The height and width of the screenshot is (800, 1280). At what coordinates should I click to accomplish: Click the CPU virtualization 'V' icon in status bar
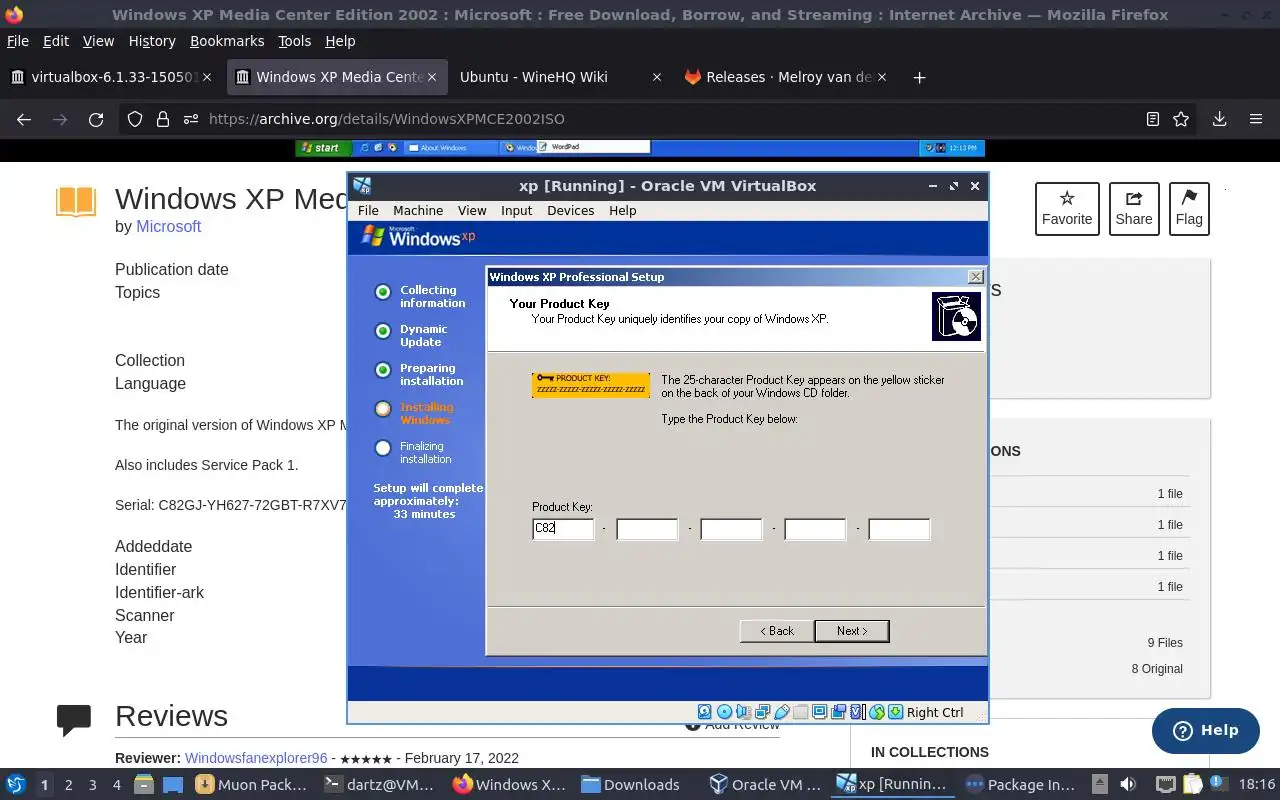point(857,712)
